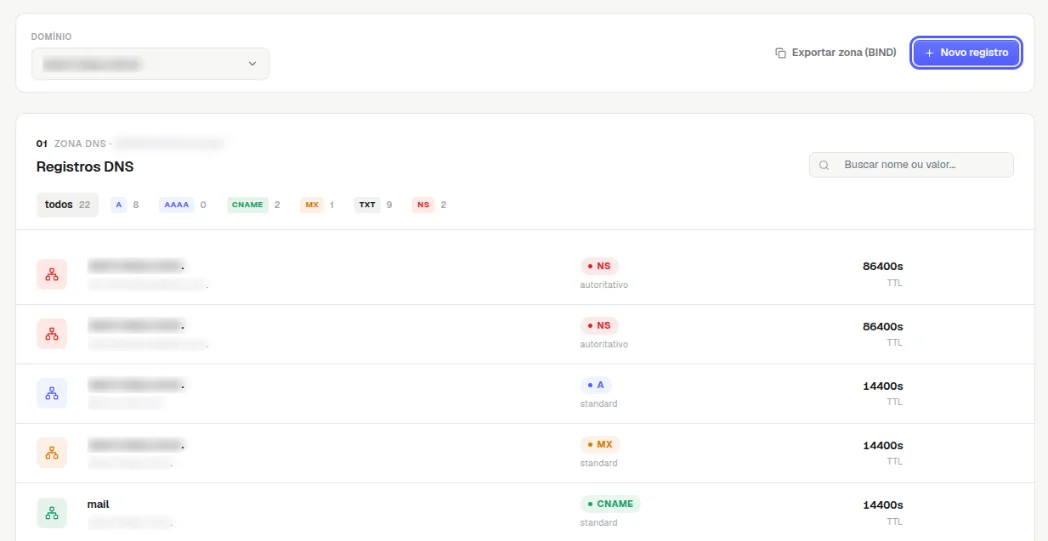The height and width of the screenshot is (541, 1048).
Task: Filter records by TXT type
Action: (x=373, y=205)
